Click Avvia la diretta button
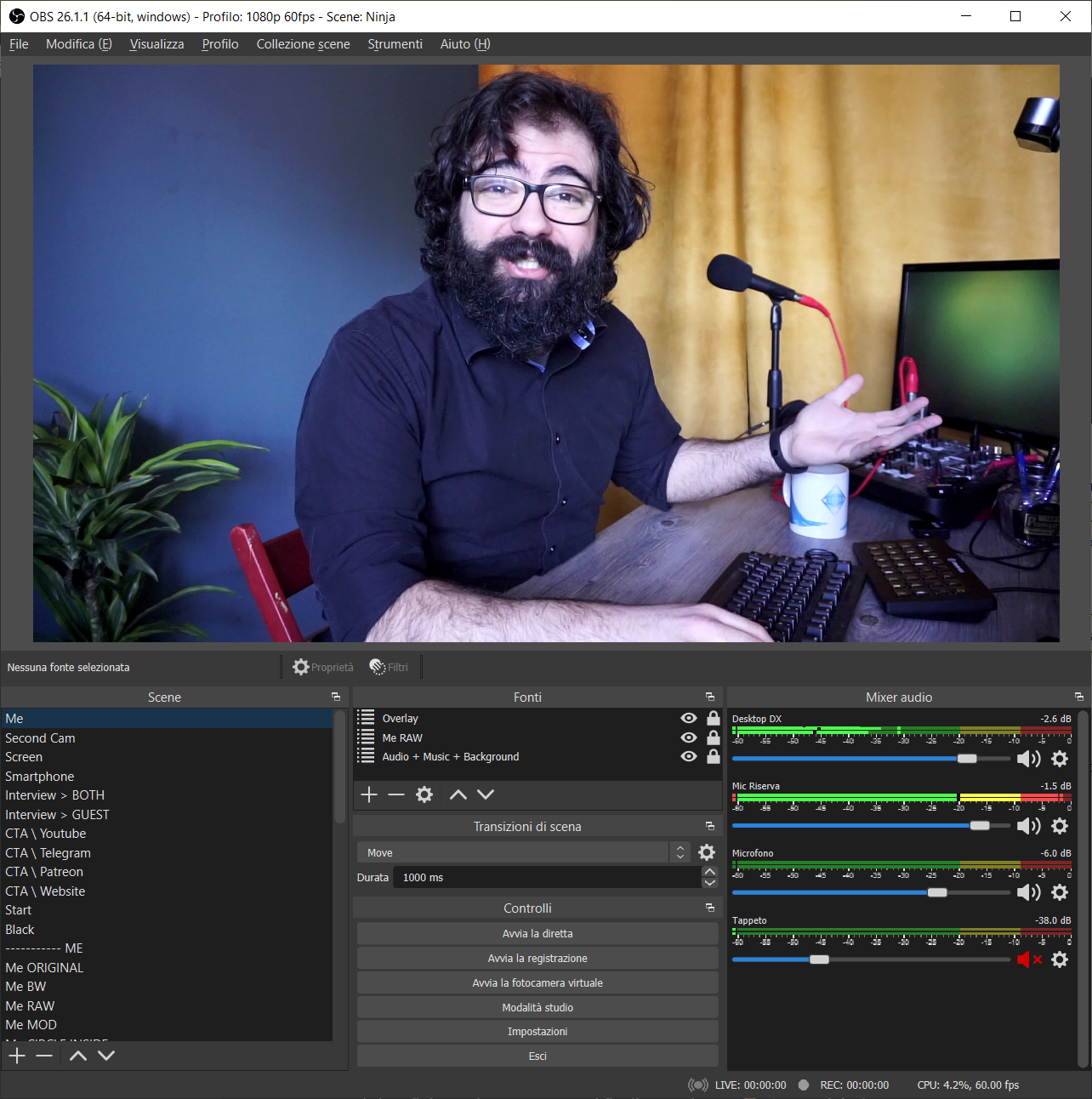The image size is (1092, 1099). (x=537, y=933)
